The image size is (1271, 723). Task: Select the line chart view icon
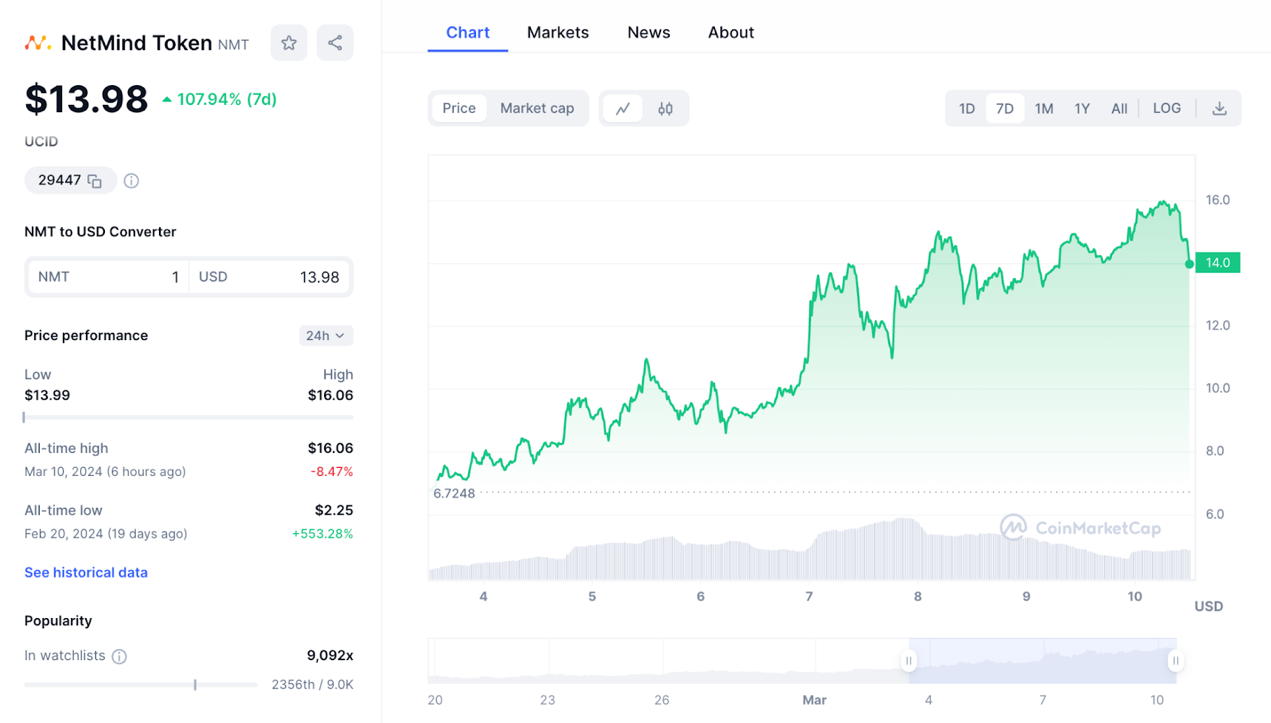(623, 108)
